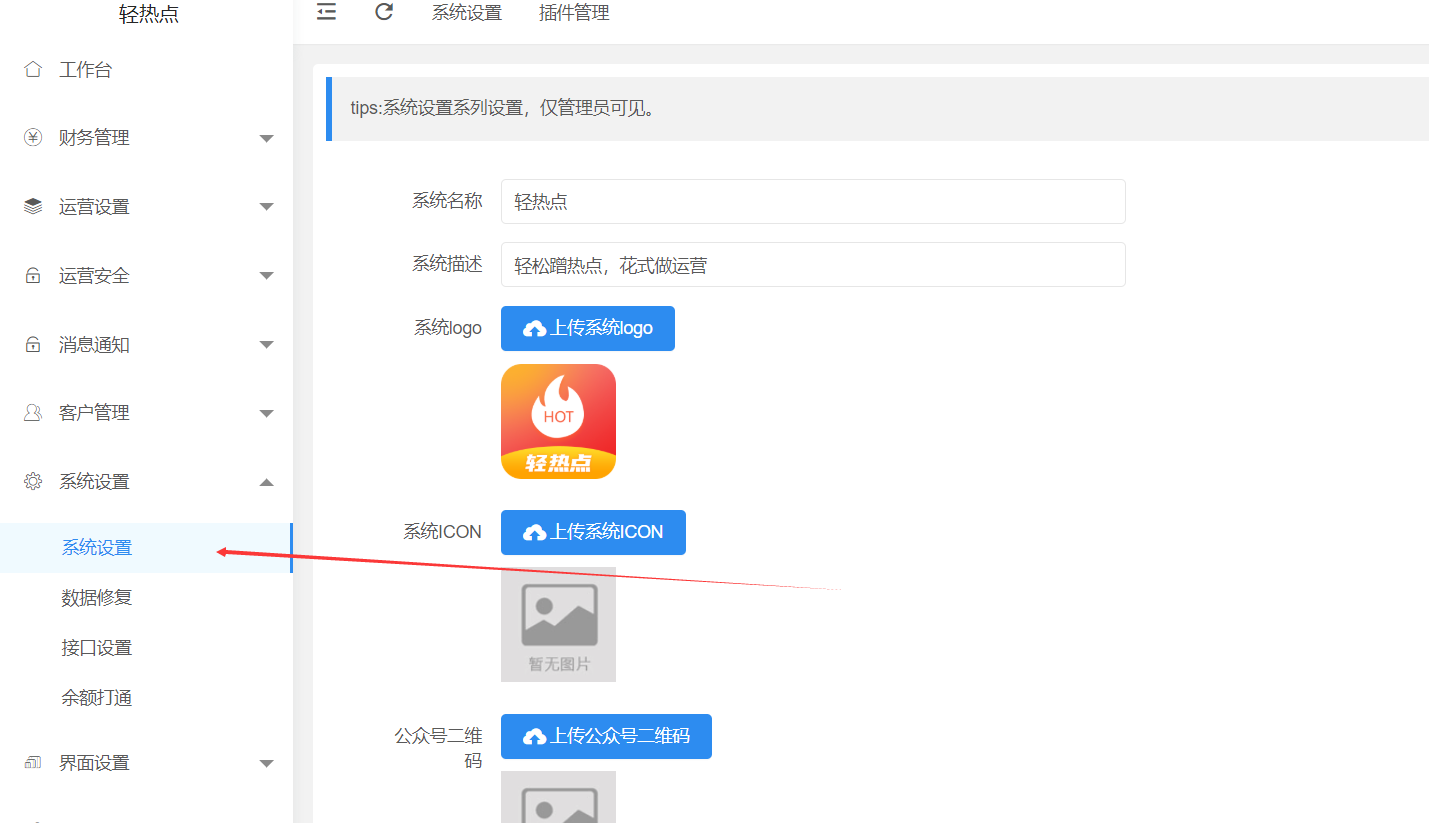Click the 界面设置 menu label

point(94,763)
